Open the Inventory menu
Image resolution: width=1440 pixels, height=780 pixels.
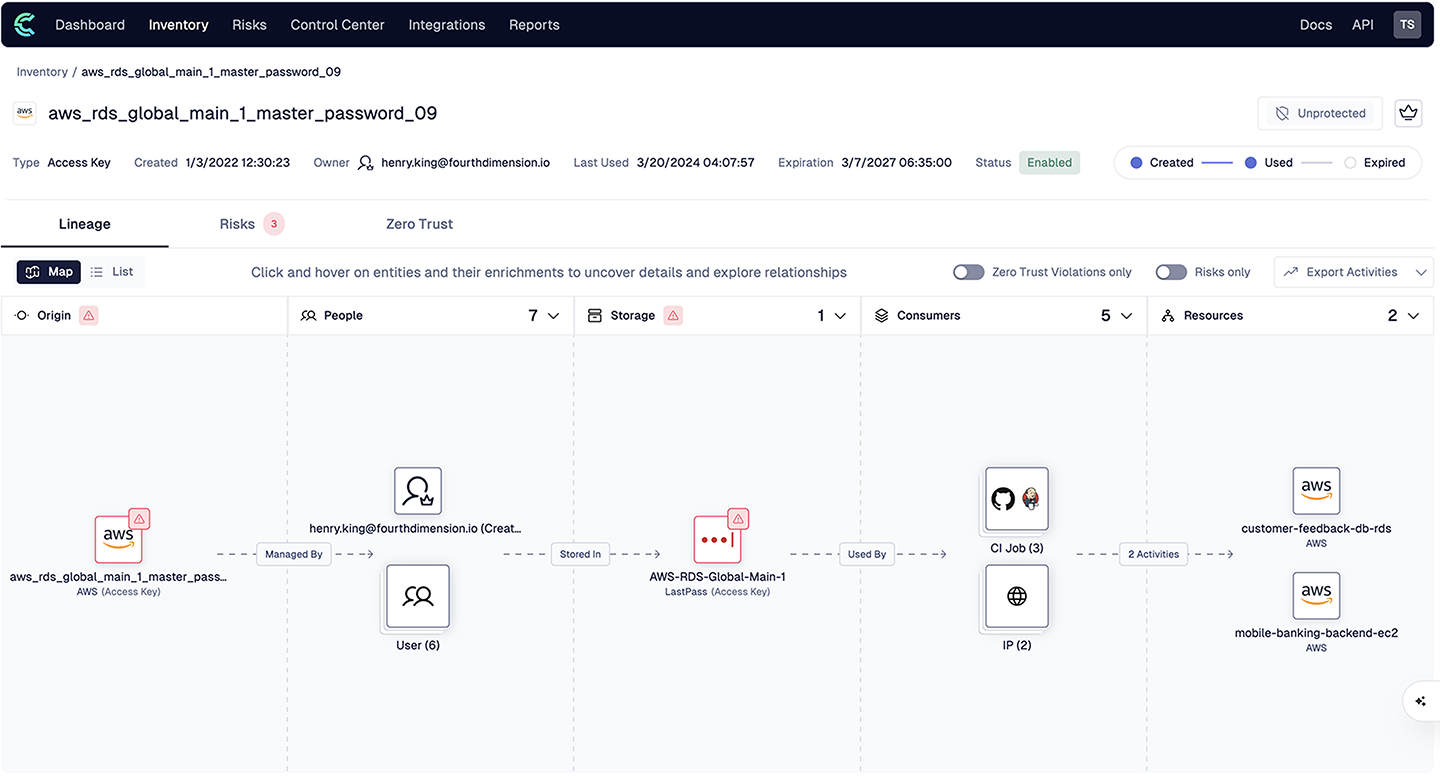[x=178, y=25]
